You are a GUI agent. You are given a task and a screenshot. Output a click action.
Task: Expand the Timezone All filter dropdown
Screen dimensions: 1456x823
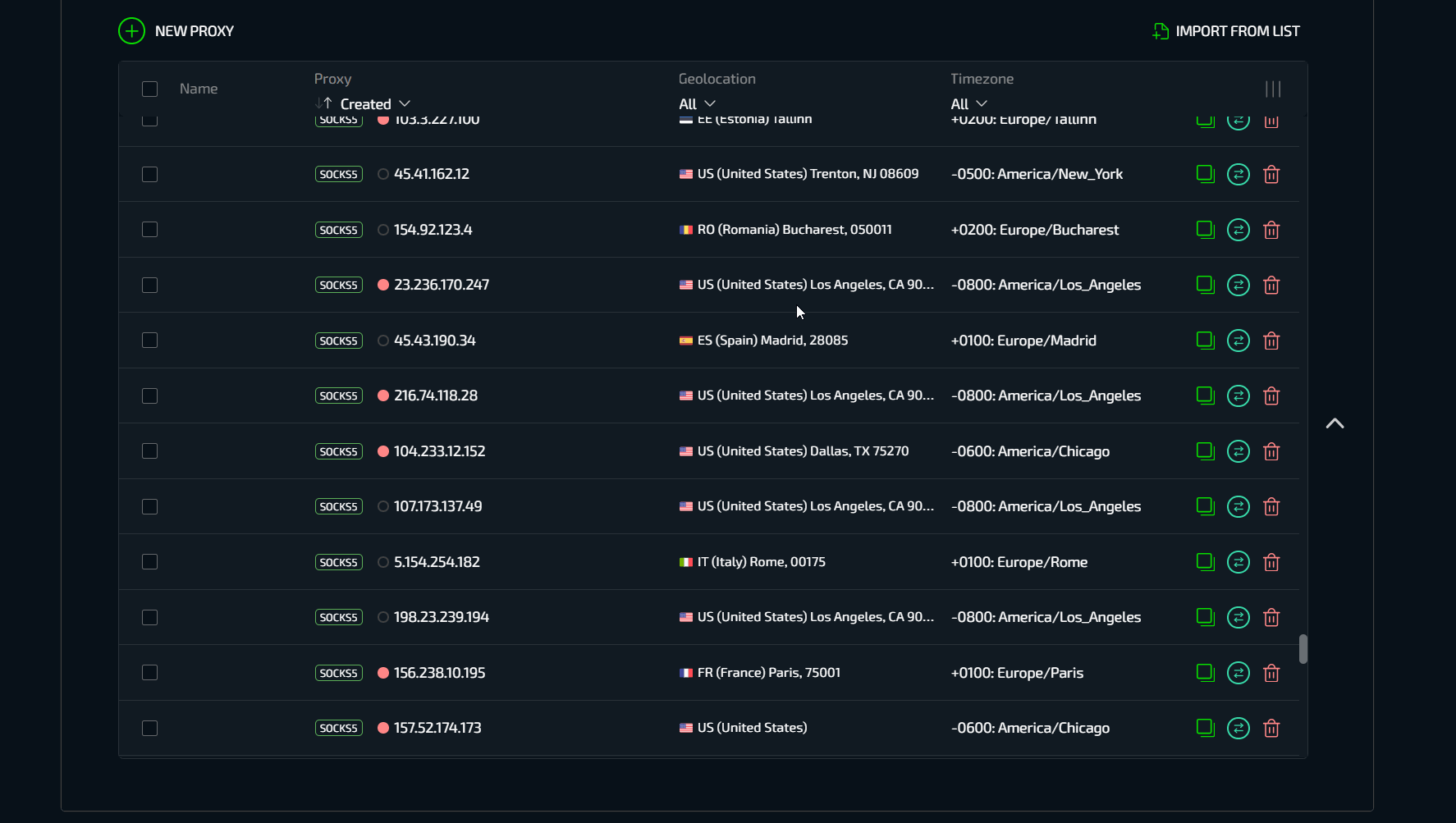[x=968, y=104]
